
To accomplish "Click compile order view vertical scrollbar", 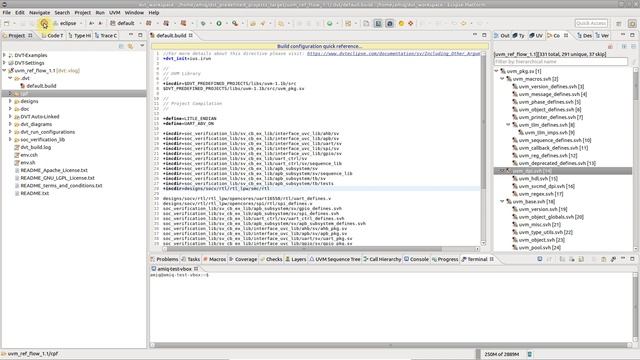I will click(636, 159).
